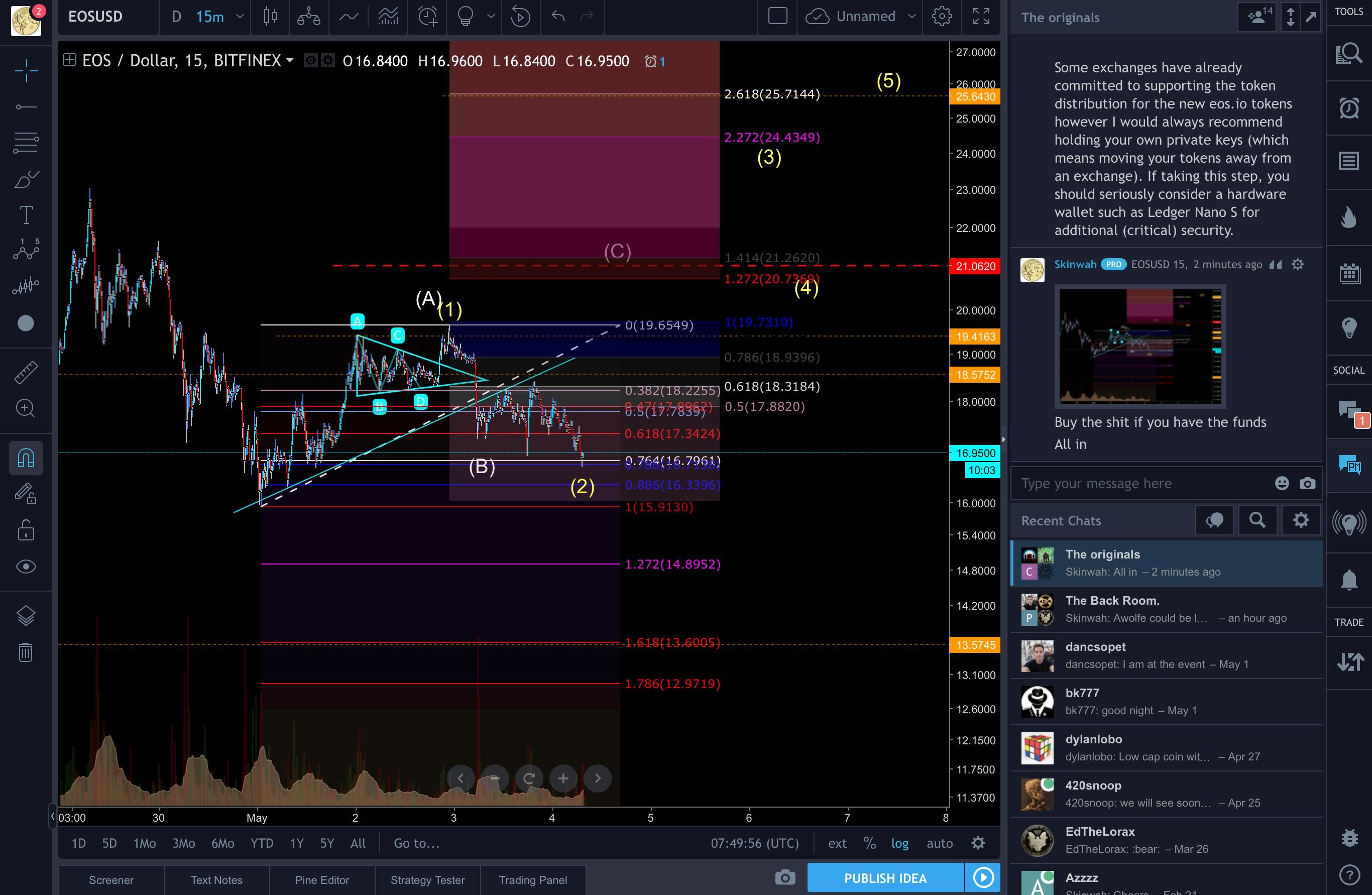
Task: Open the order panel trade arrows icon
Action: 1349,661
